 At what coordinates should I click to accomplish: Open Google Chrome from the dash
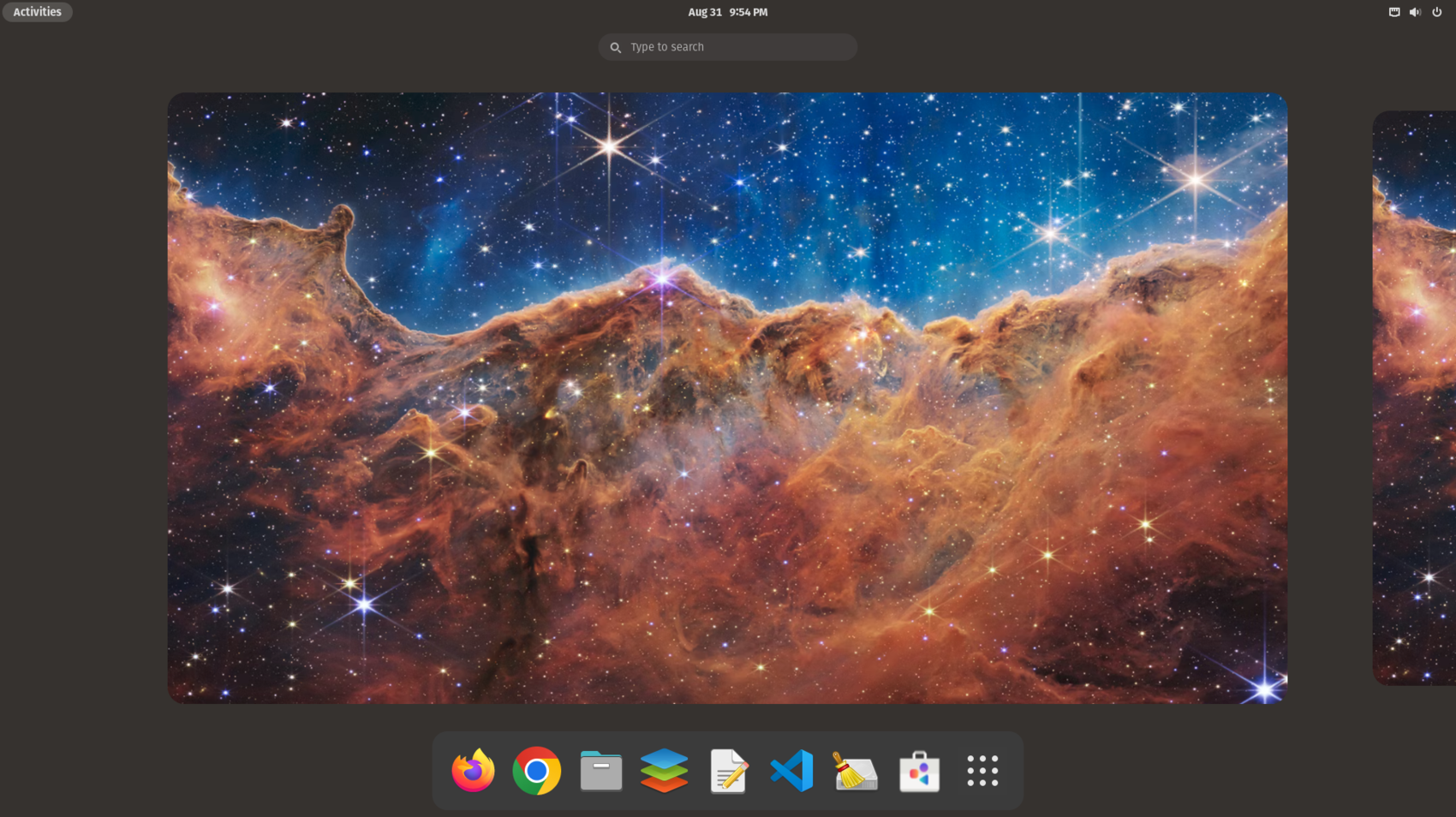pos(537,771)
